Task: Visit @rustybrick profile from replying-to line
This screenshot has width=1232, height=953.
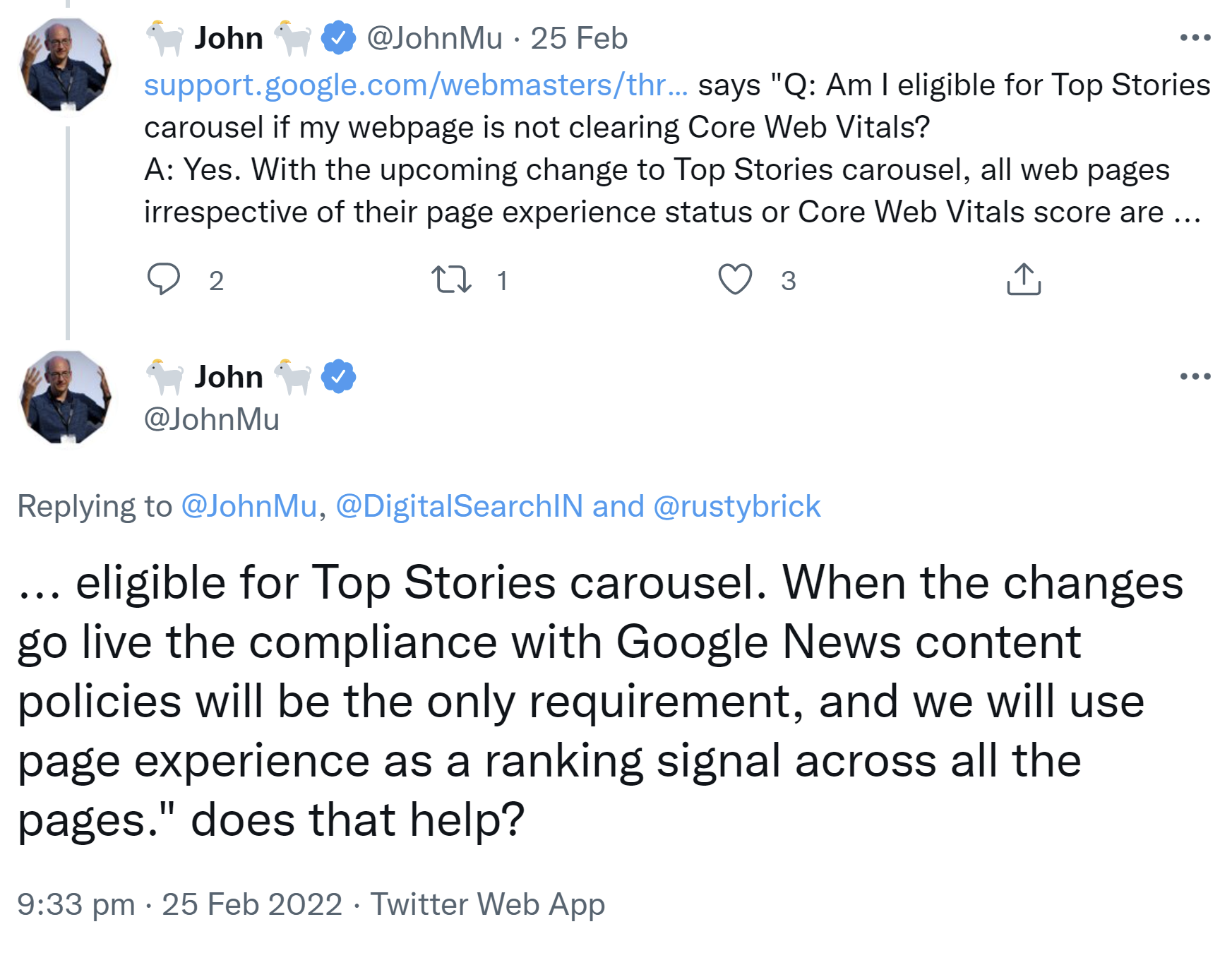Action: pyautogui.click(x=736, y=506)
